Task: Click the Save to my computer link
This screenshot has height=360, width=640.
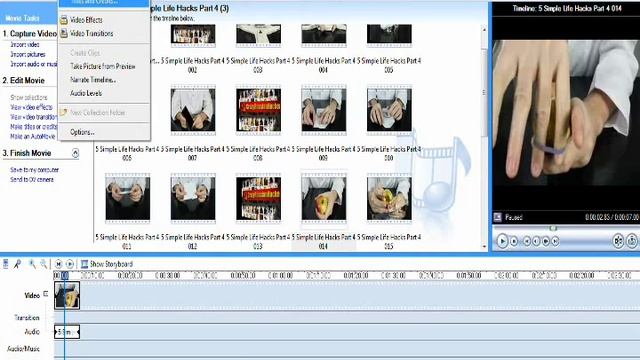Action: tap(35, 170)
